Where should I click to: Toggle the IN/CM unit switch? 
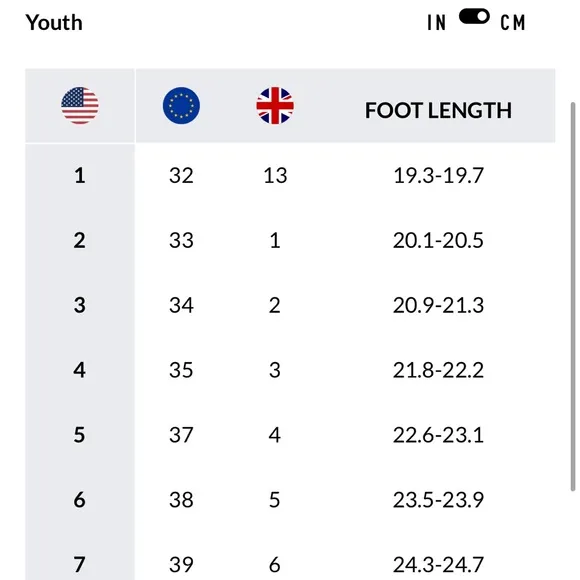coord(474,17)
